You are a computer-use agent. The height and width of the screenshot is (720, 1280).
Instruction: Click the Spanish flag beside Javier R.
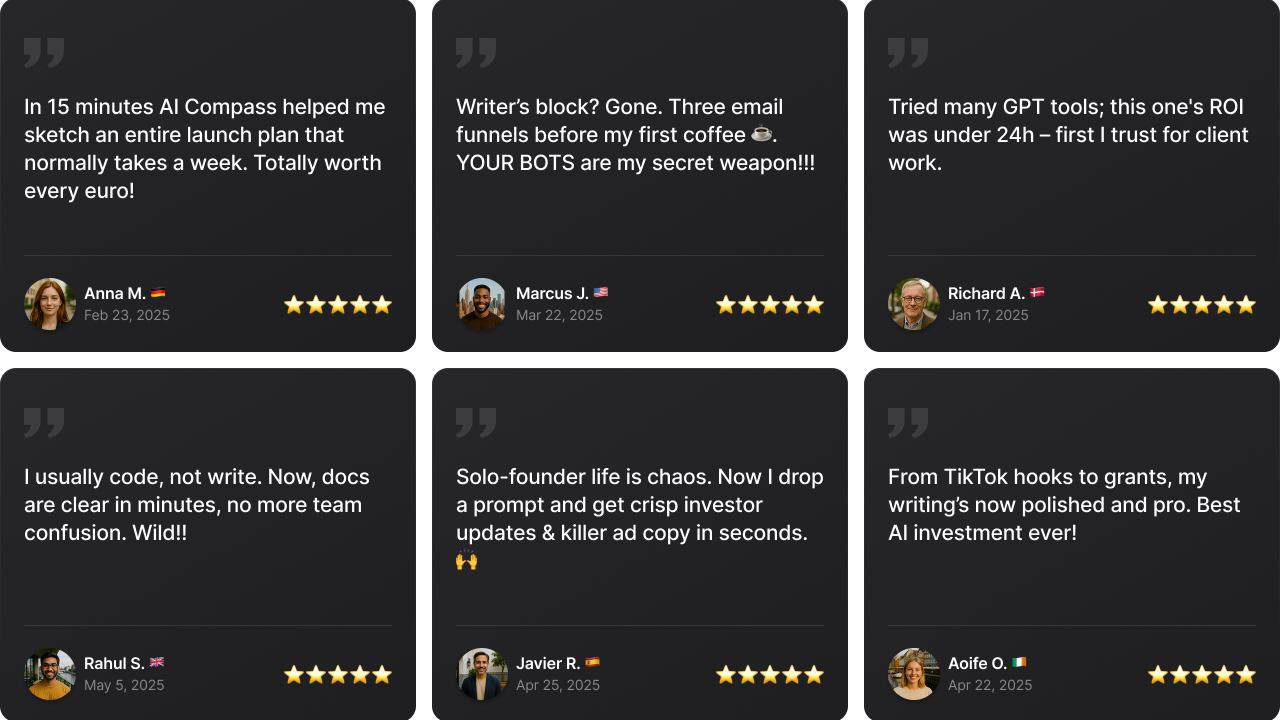pos(593,663)
